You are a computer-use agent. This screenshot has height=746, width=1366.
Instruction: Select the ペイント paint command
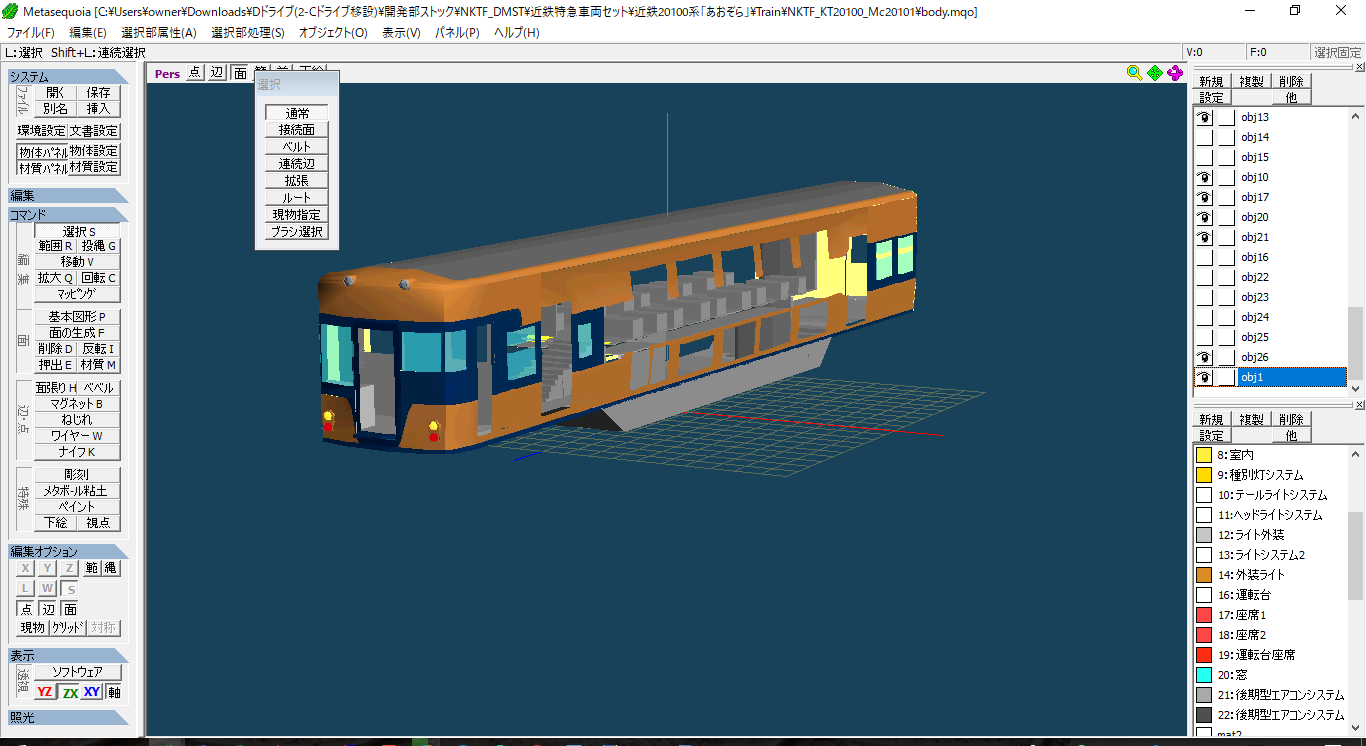(77, 507)
